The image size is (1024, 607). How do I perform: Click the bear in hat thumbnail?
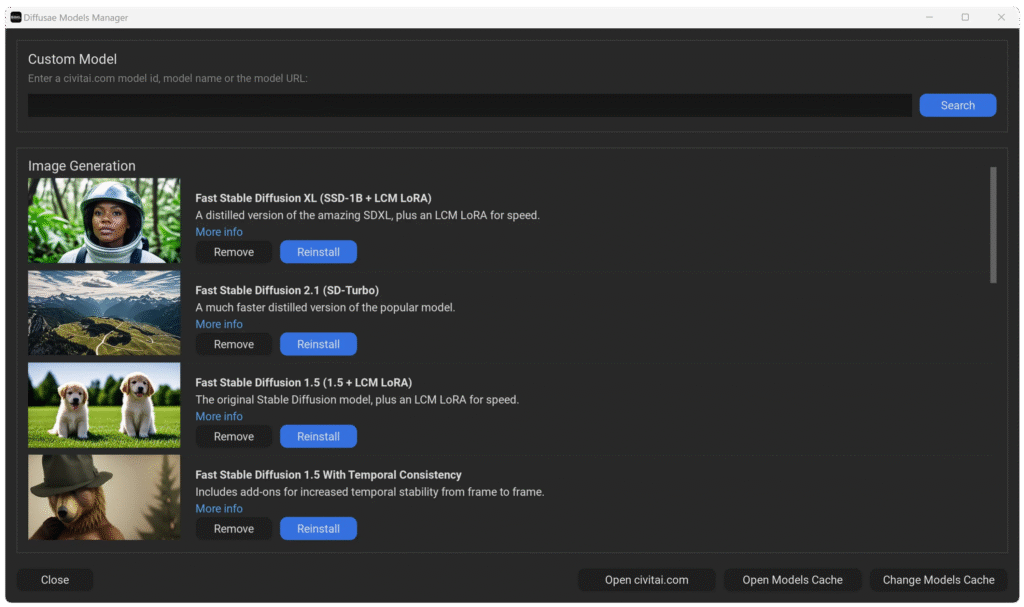104,497
